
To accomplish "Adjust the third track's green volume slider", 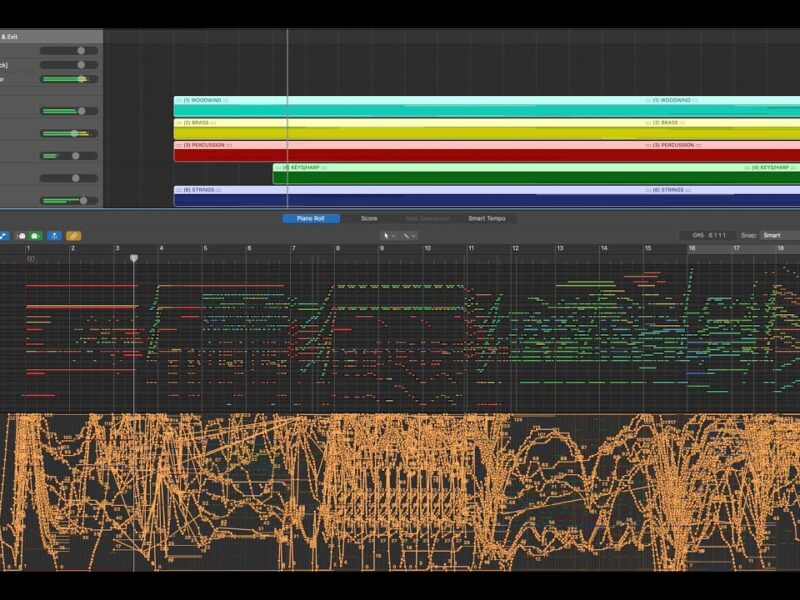I will pyautogui.click(x=69, y=79).
